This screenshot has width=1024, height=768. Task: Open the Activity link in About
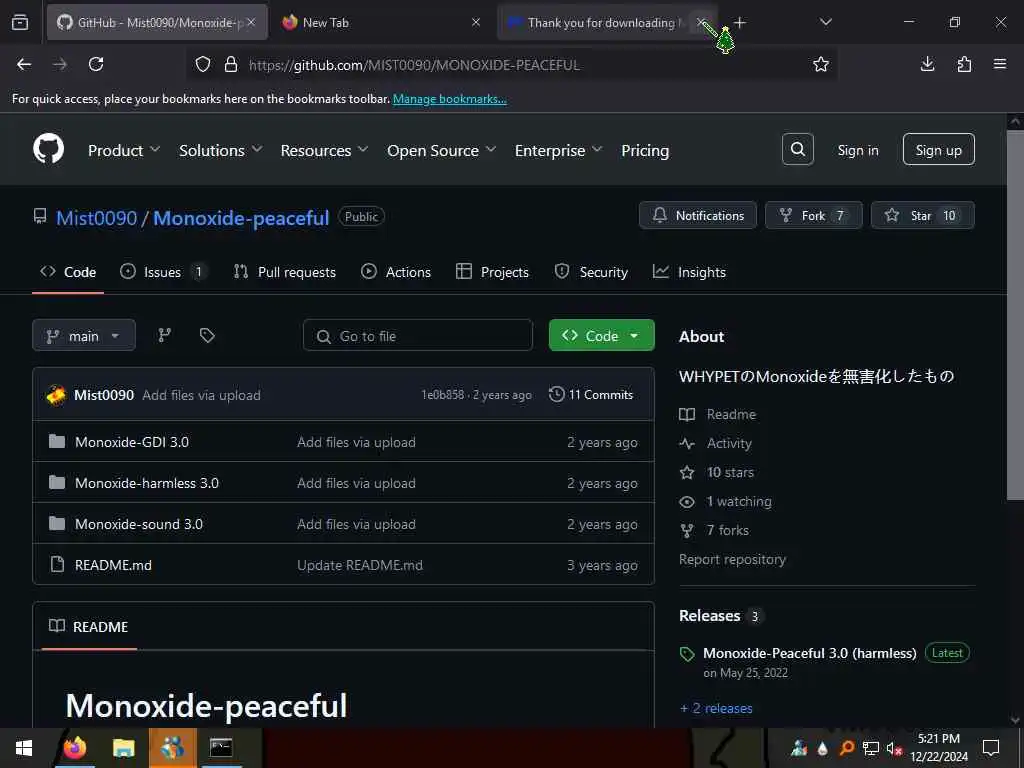click(729, 443)
